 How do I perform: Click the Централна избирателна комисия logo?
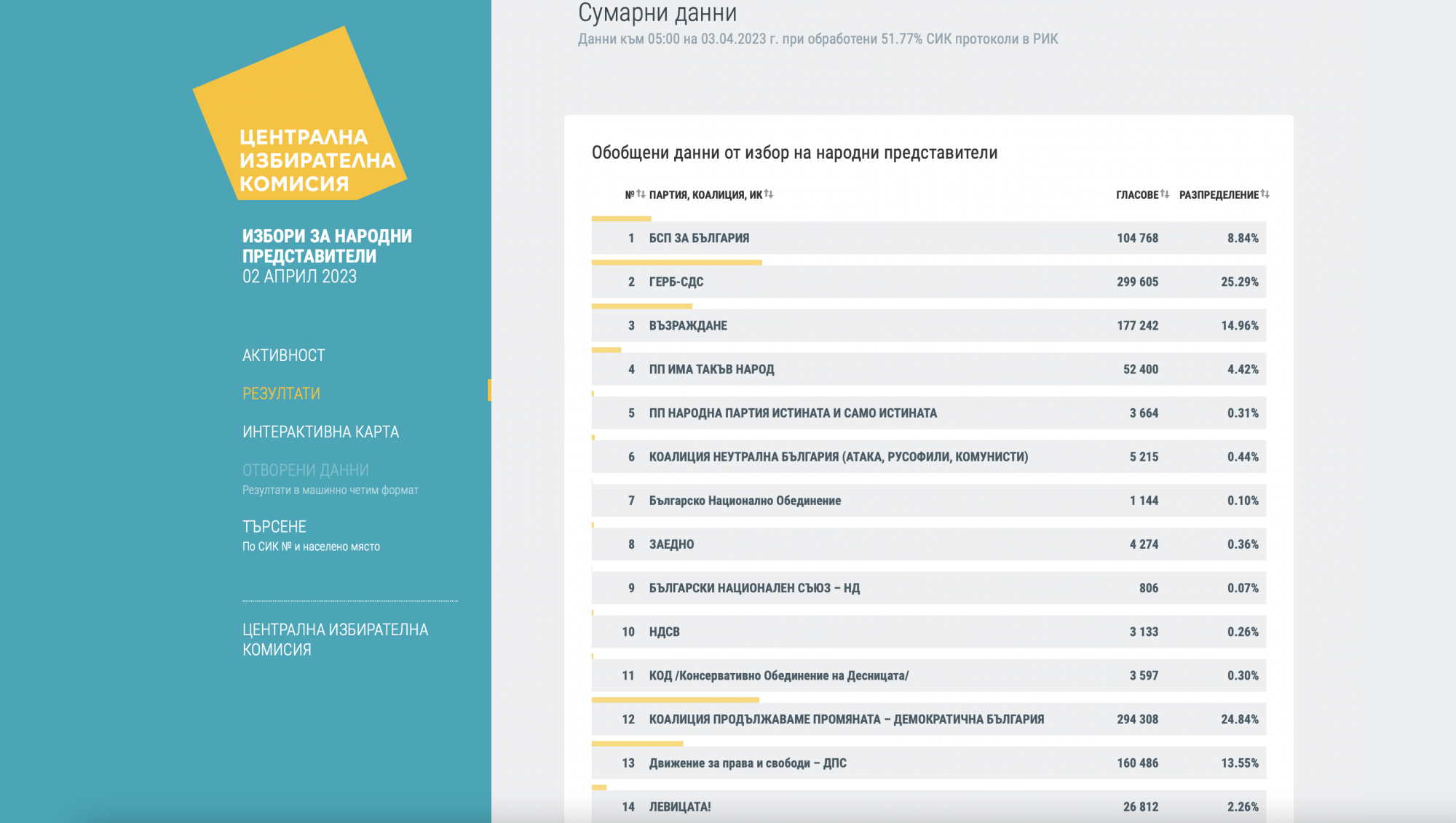(x=300, y=114)
